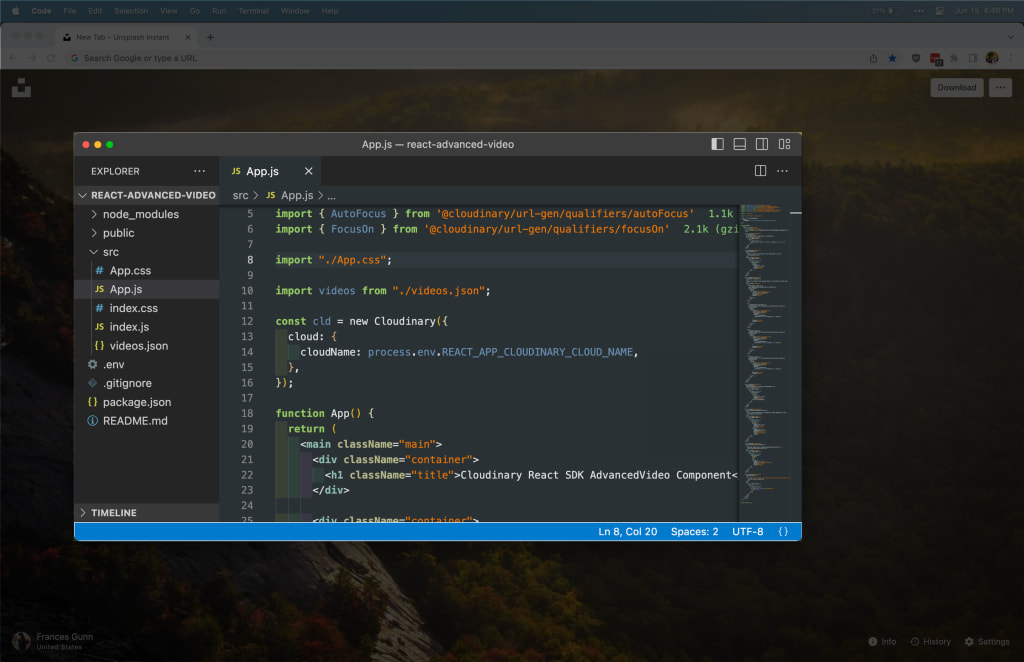Click the Download button in browser page
Screen dimensions: 1024x662
(956, 87)
